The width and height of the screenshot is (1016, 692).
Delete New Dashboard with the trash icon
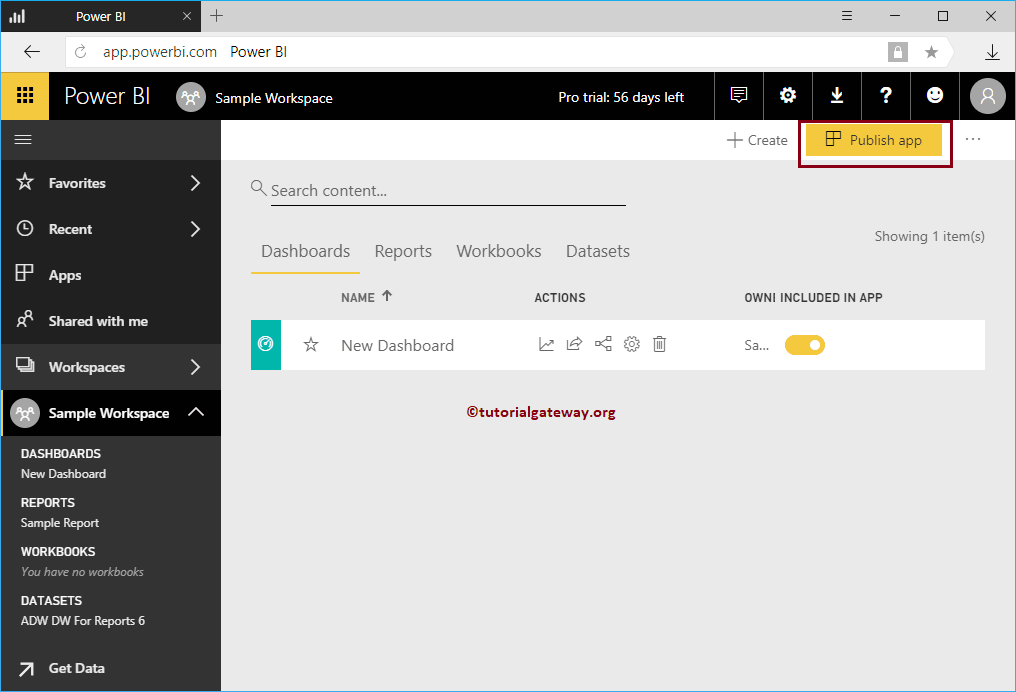click(x=659, y=343)
